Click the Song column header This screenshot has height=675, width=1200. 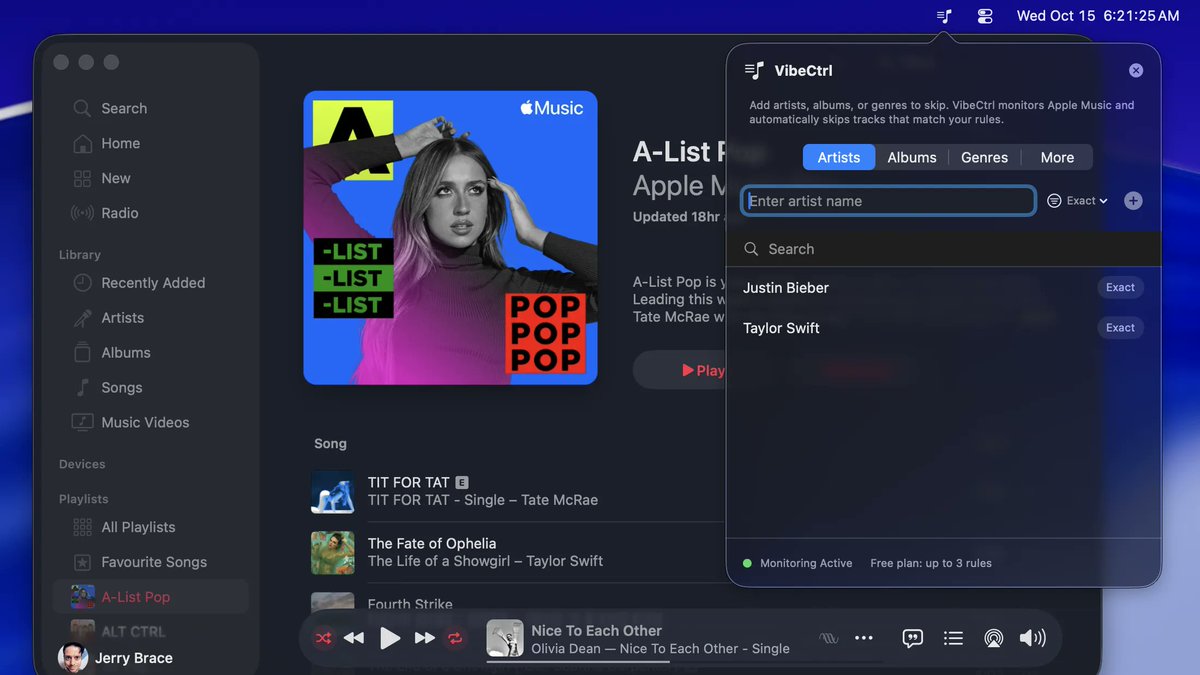[x=330, y=444]
